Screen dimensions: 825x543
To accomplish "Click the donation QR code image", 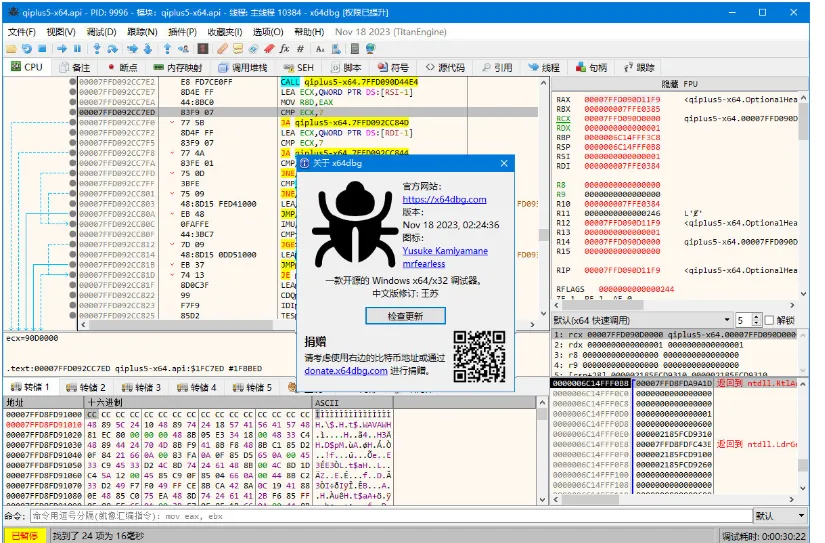I will tap(479, 356).
